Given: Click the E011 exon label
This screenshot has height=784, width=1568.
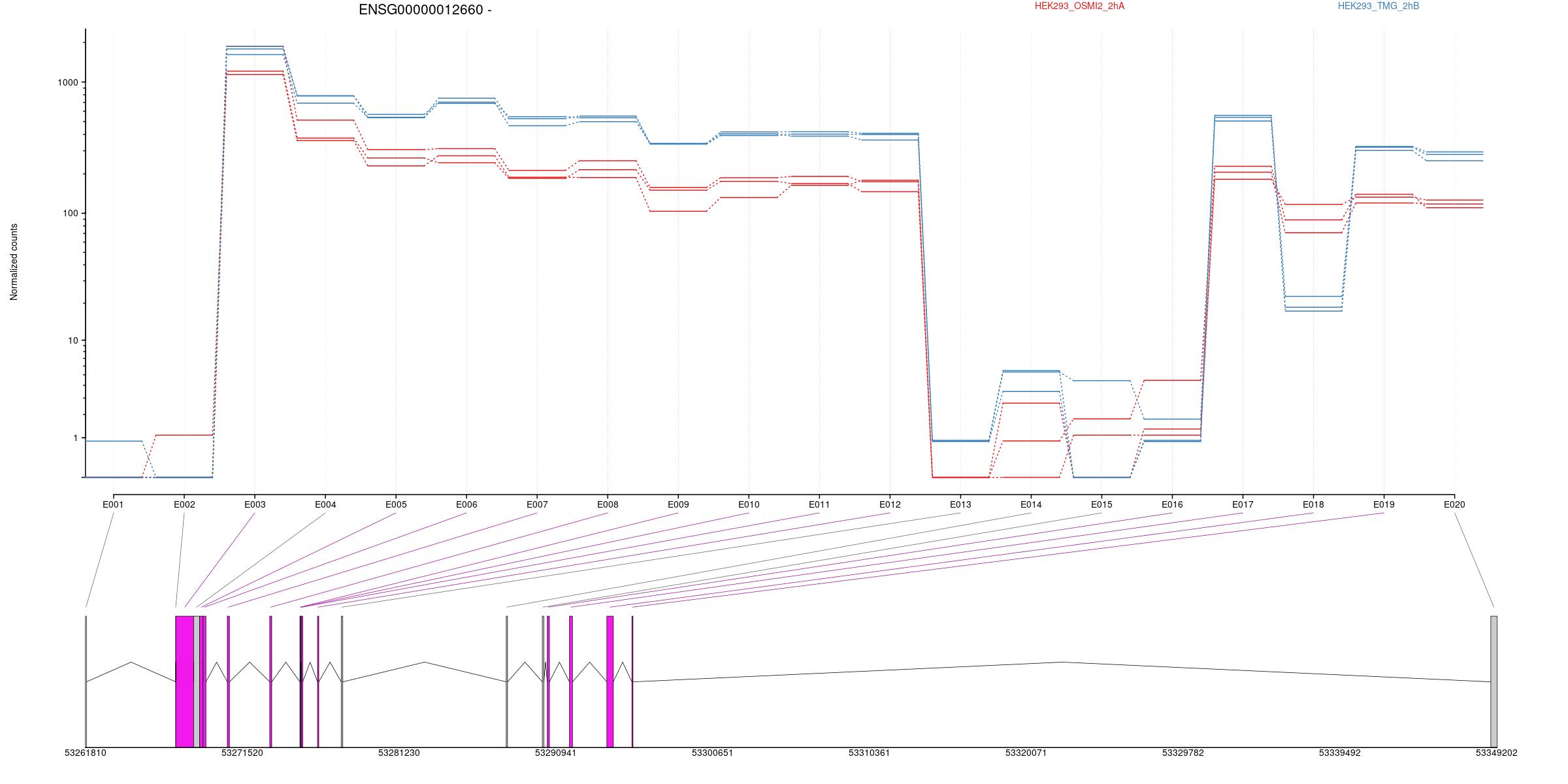Looking at the screenshot, I should click(819, 504).
